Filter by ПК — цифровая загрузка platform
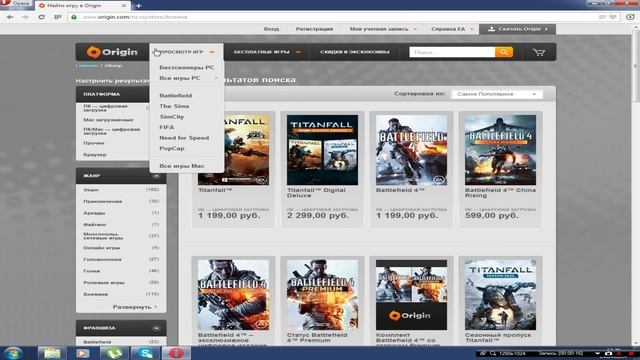 coord(105,108)
